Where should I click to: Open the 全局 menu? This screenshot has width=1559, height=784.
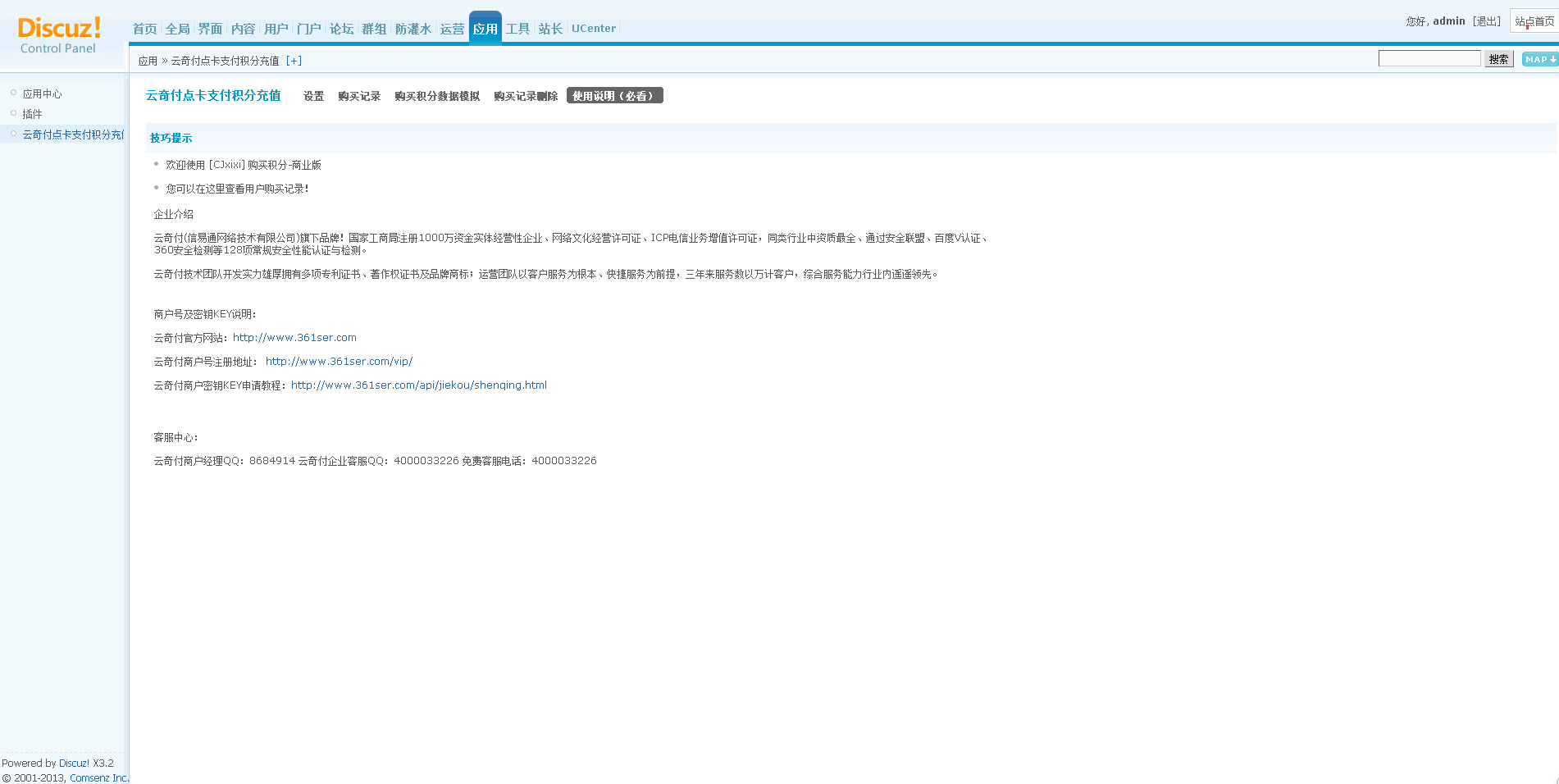pos(177,29)
